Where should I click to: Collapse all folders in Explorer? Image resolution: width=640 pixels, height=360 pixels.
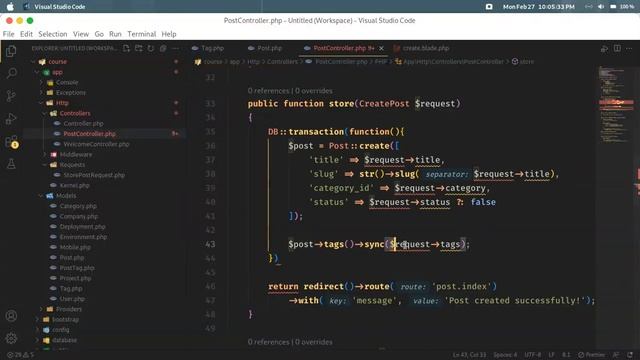click(163, 48)
